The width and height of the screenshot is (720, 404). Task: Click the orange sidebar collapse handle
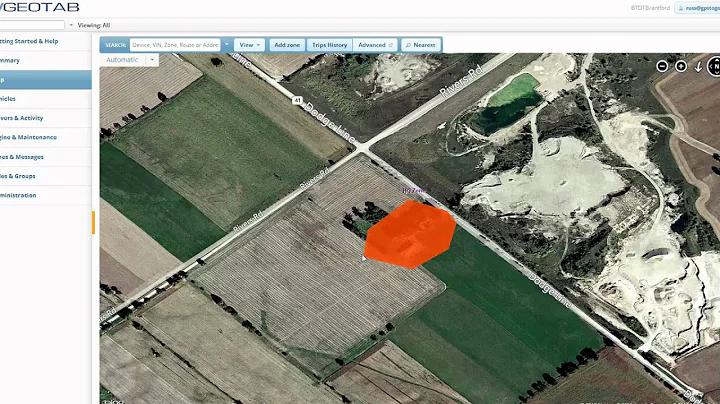[x=94, y=222]
